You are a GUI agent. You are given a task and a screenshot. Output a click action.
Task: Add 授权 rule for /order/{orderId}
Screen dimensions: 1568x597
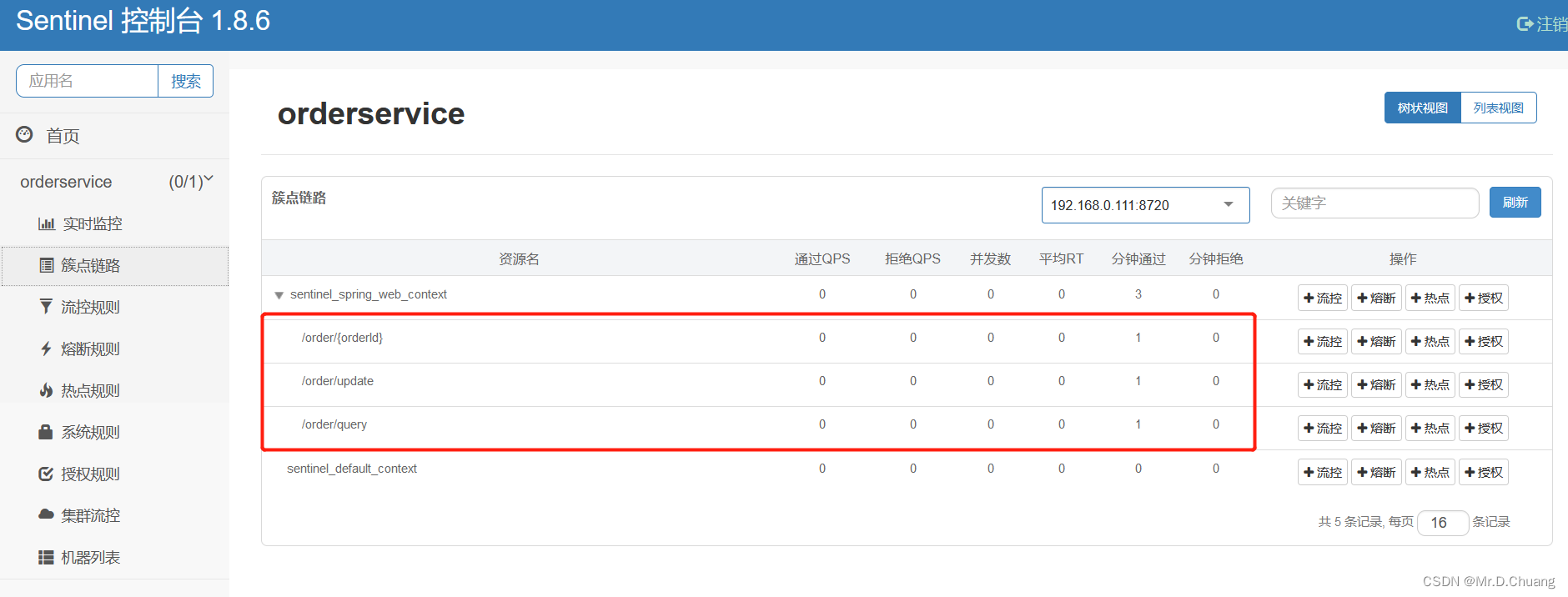pos(1483,341)
